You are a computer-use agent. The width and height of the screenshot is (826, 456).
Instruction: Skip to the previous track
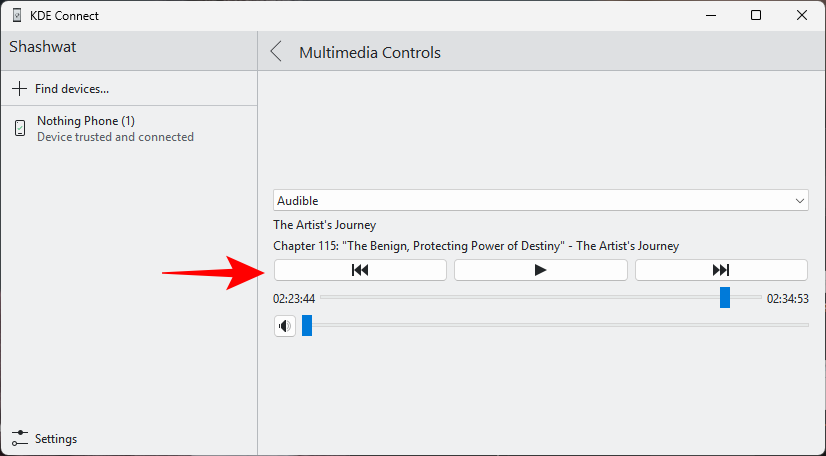click(x=360, y=270)
